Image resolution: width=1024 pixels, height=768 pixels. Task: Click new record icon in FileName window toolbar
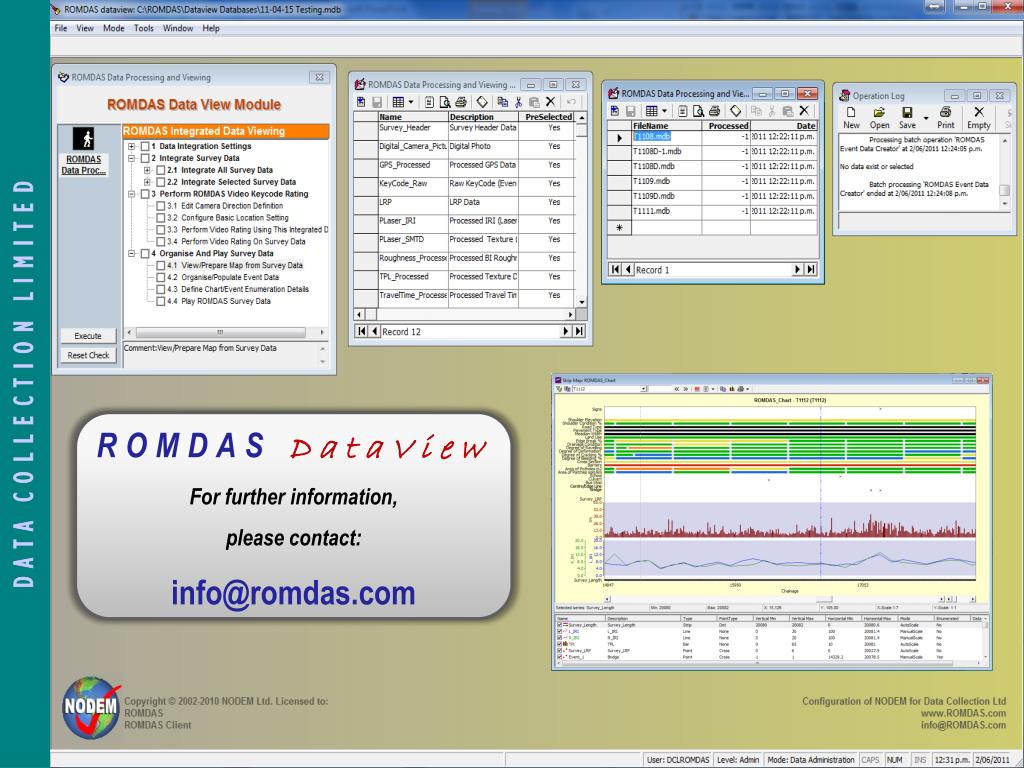(x=615, y=111)
